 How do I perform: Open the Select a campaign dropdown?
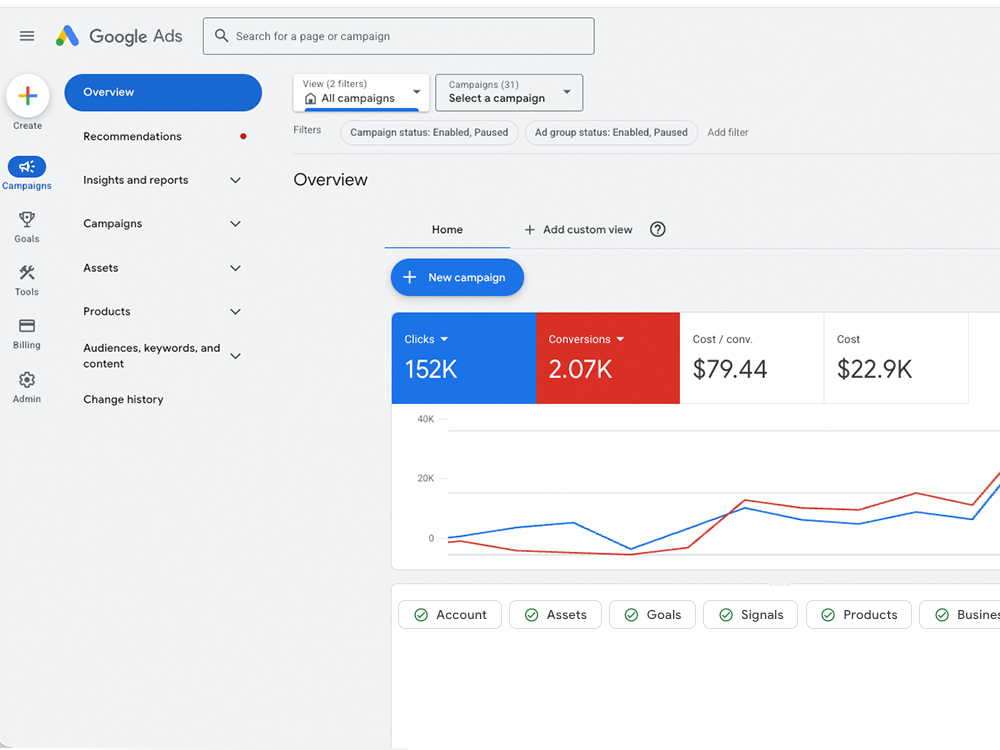pyautogui.click(x=508, y=92)
